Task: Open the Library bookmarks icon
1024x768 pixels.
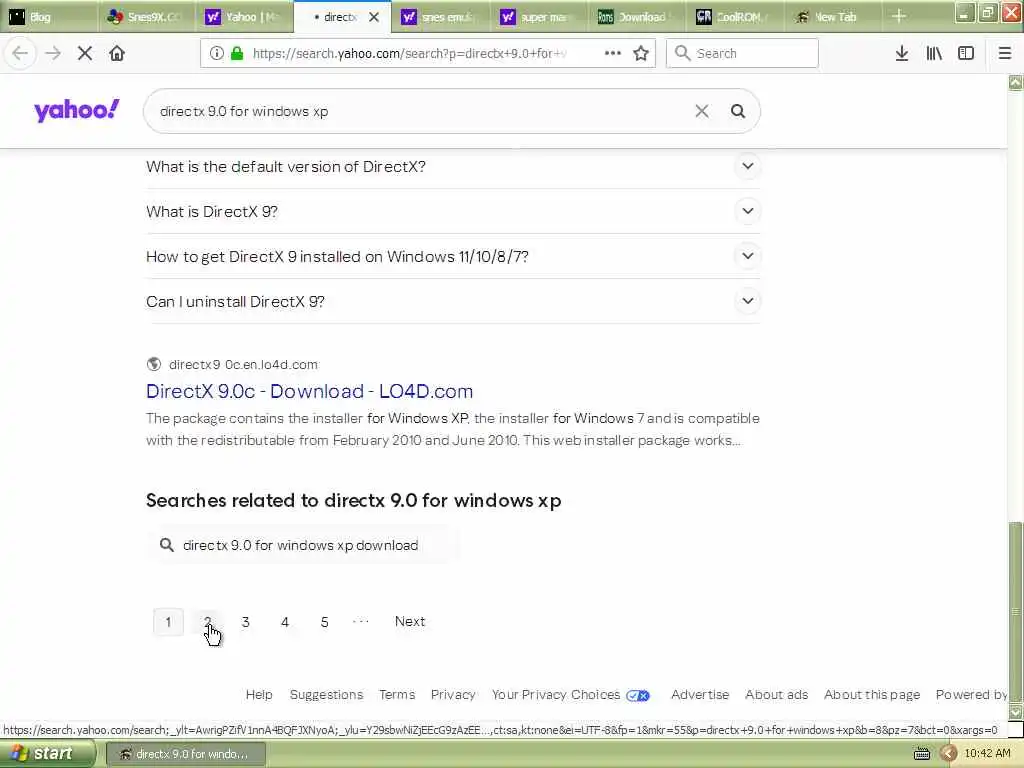Action: [x=934, y=53]
